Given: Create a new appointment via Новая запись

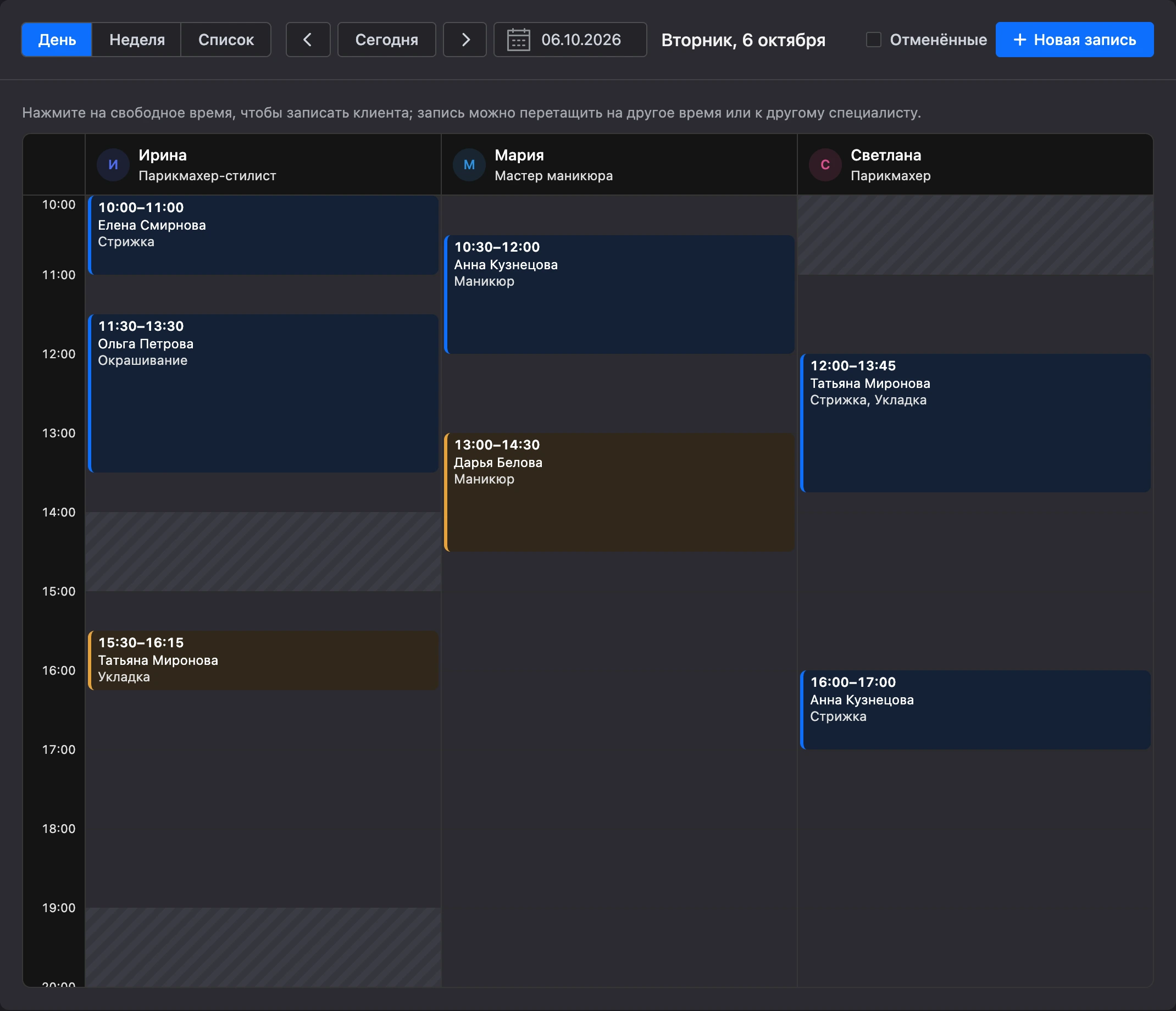Looking at the screenshot, I should click(x=1074, y=40).
